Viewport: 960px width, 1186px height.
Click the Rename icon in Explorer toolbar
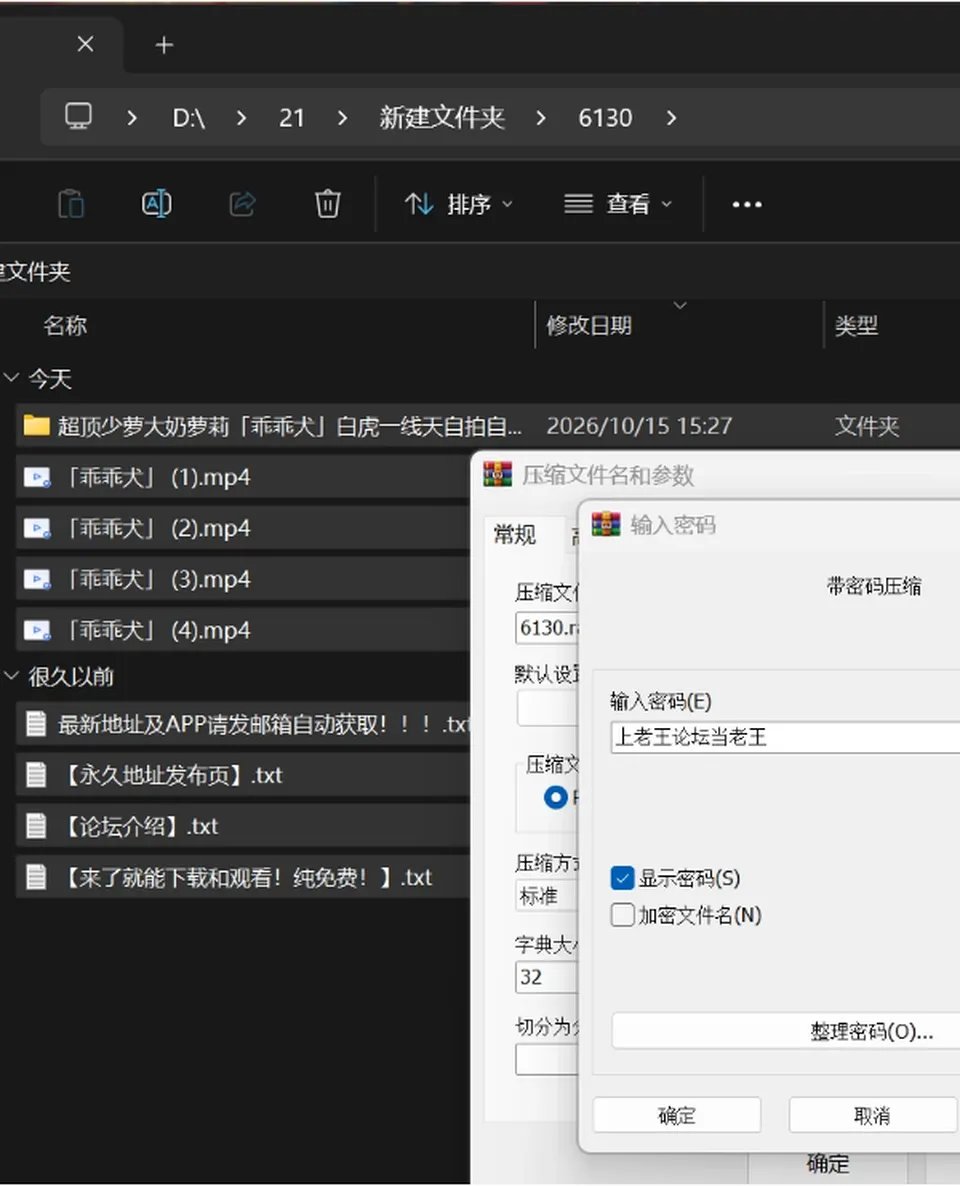coord(157,204)
